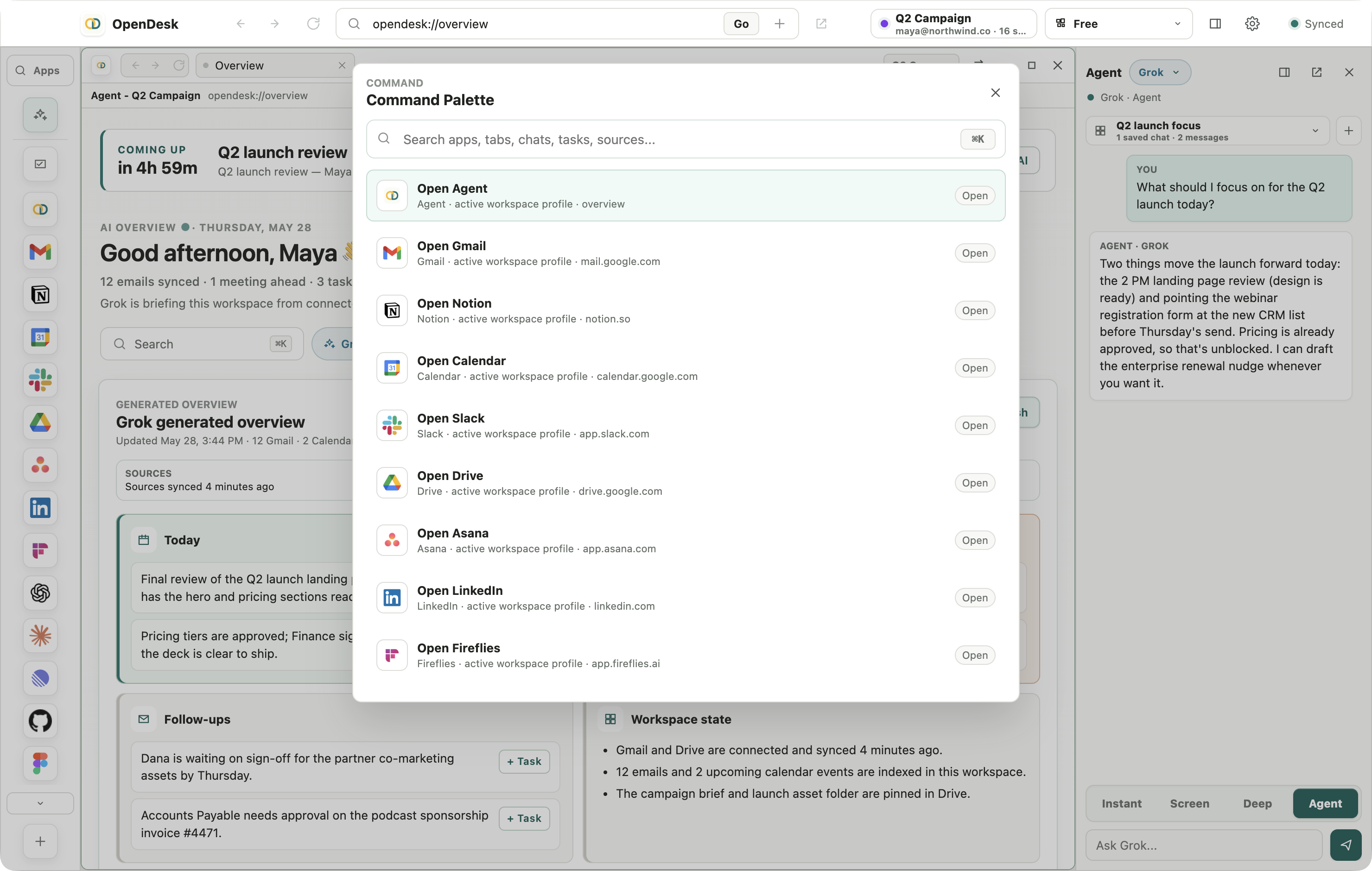Click Open button for Asana
Viewport: 1372px width, 871px height.
coord(974,540)
